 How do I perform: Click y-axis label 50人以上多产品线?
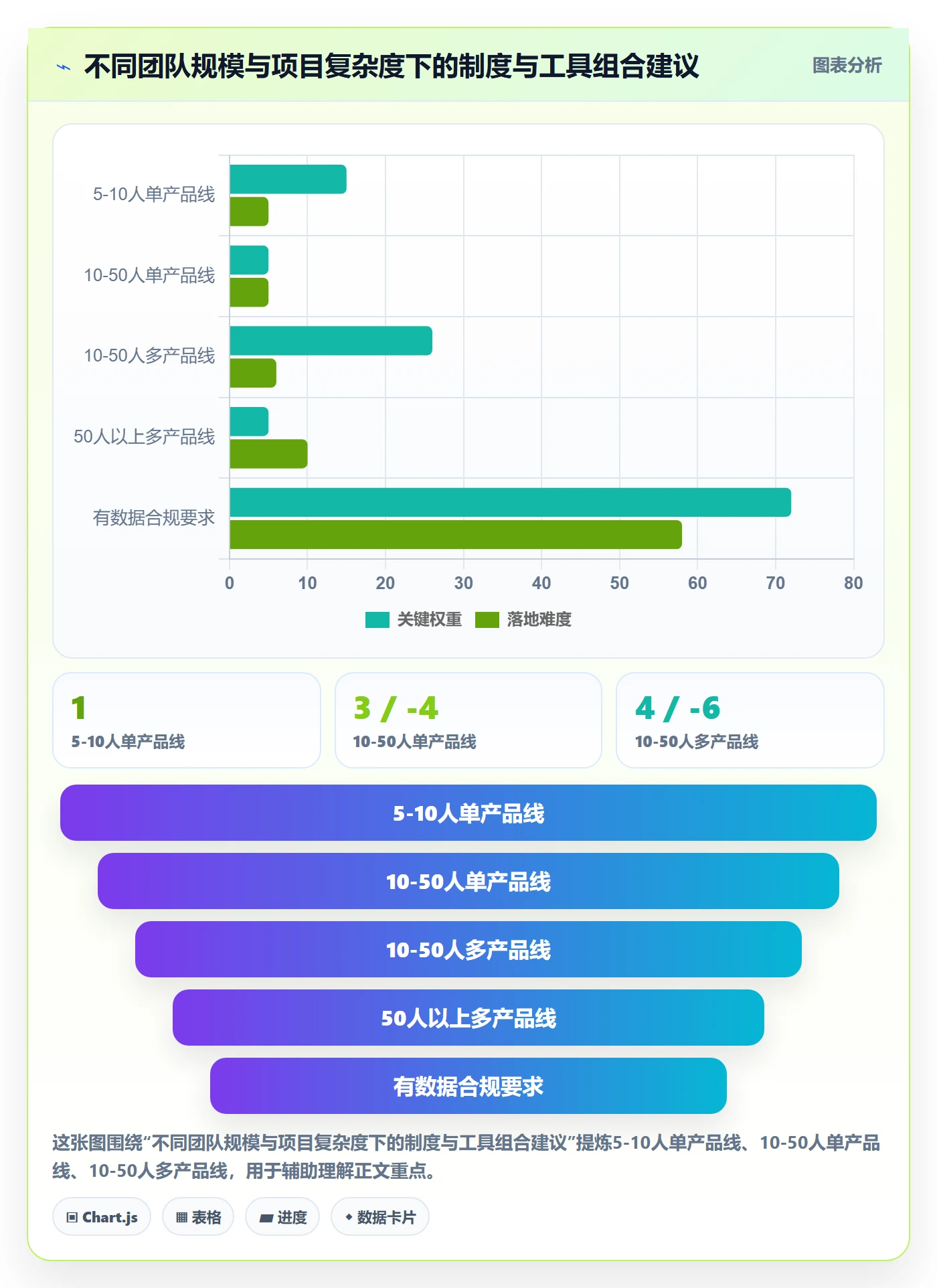(144, 436)
